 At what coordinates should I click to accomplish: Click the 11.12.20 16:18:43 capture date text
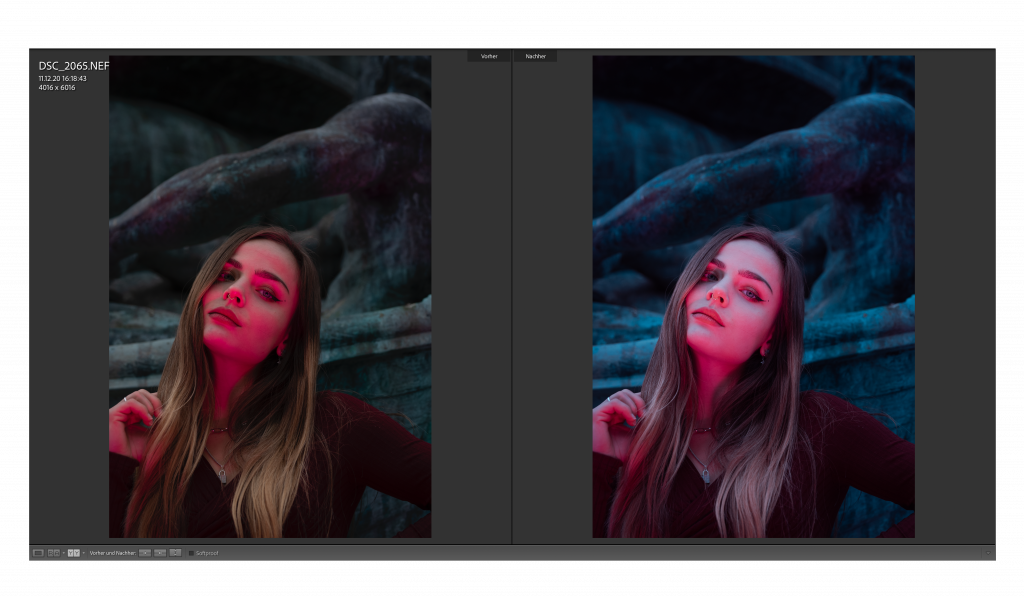[62, 78]
